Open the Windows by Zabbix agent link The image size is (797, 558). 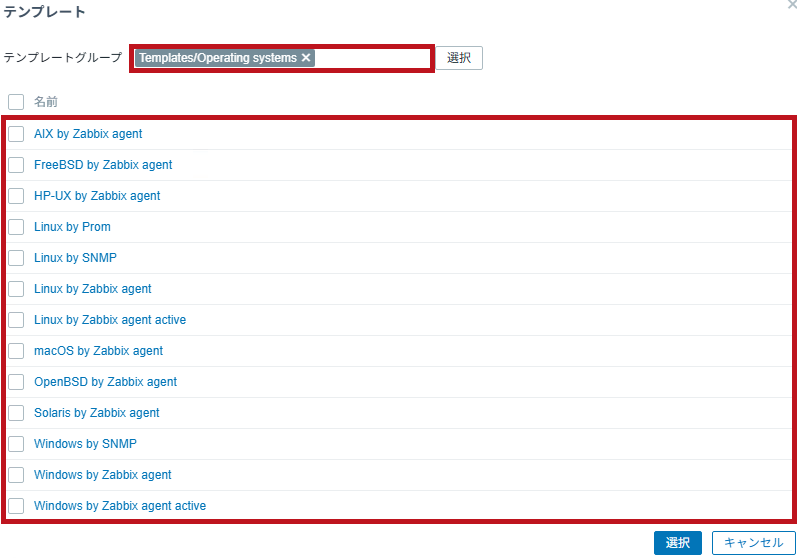[x=103, y=475]
